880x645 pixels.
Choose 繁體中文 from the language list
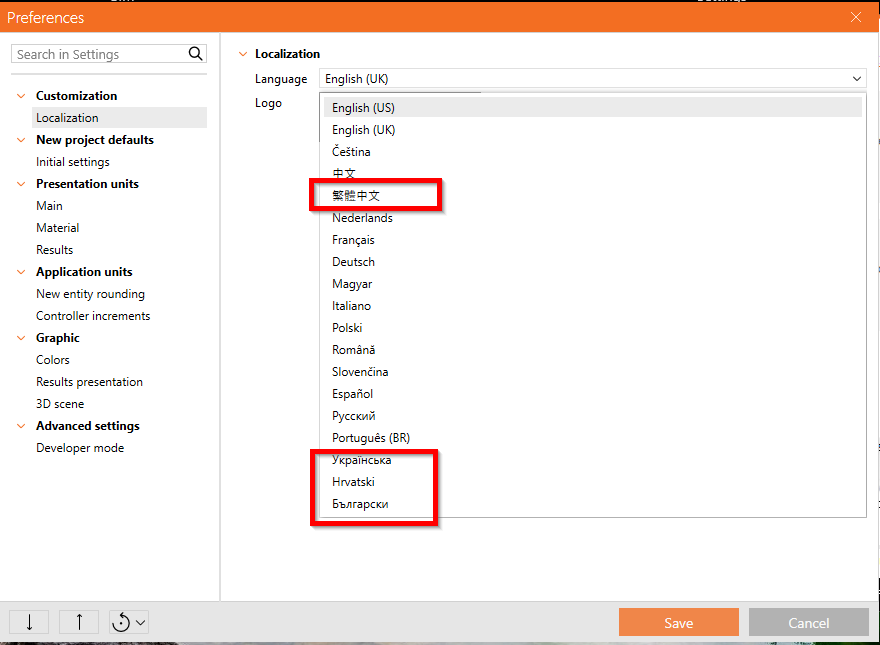coord(356,196)
